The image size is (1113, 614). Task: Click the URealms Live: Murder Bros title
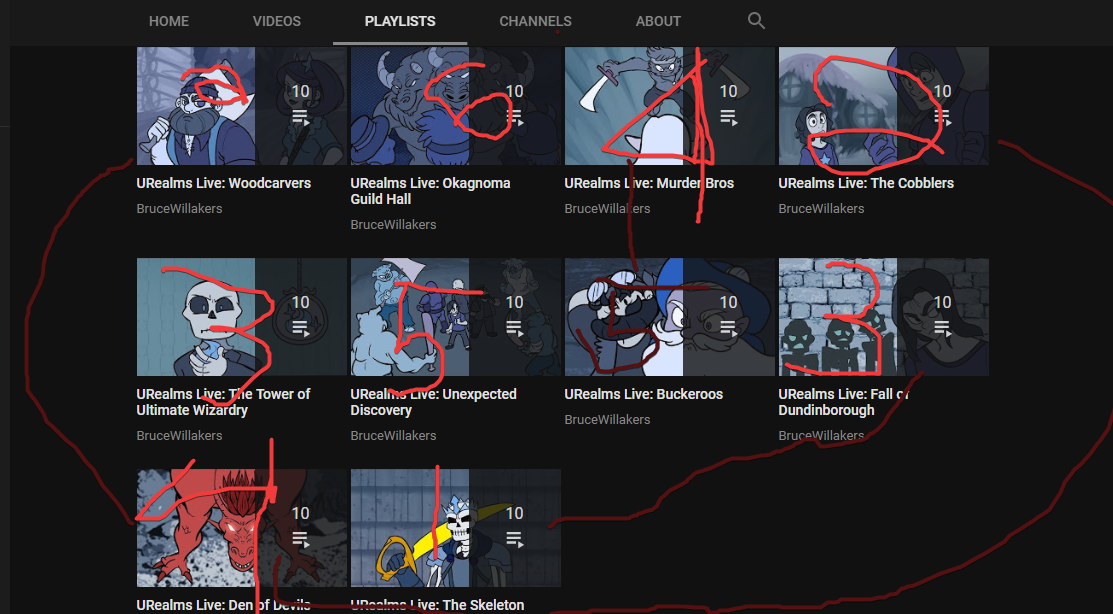pos(649,183)
